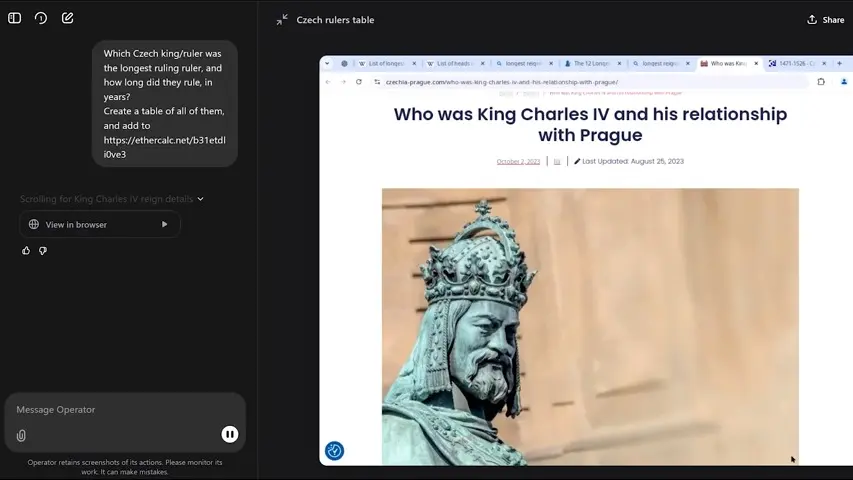Viewport: 853px width, 480px height.
Task: Switch to 'The 12 Longest' tab
Action: (592, 64)
